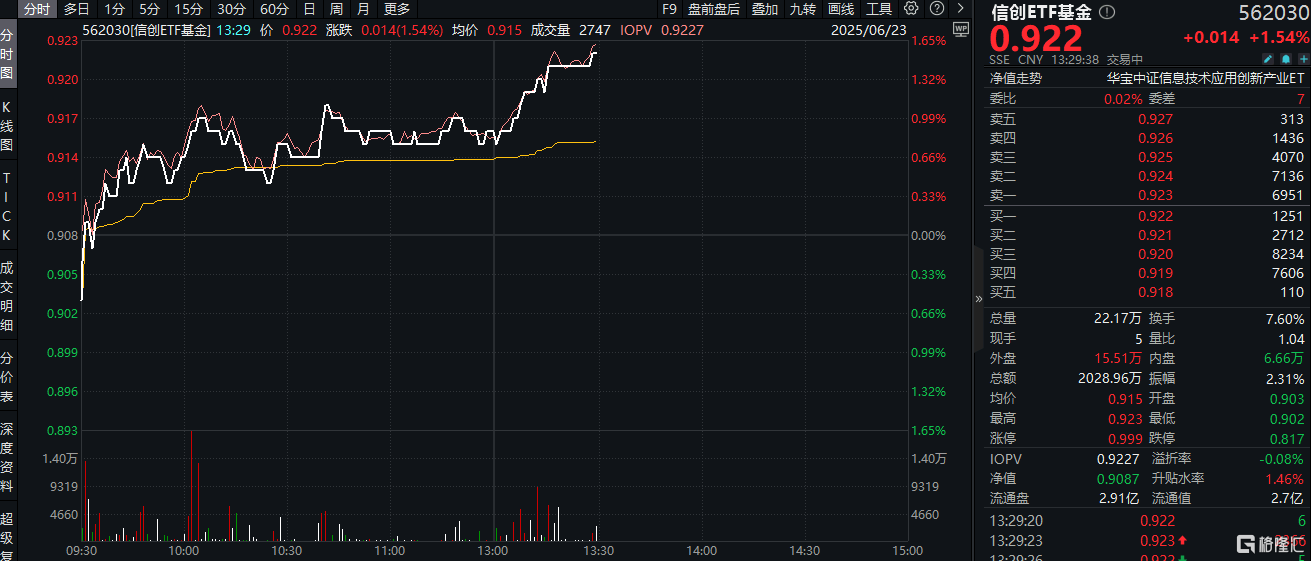Click 10:30 marker on time axis
Image resolution: width=1311 pixels, height=561 pixels.
click(286, 550)
